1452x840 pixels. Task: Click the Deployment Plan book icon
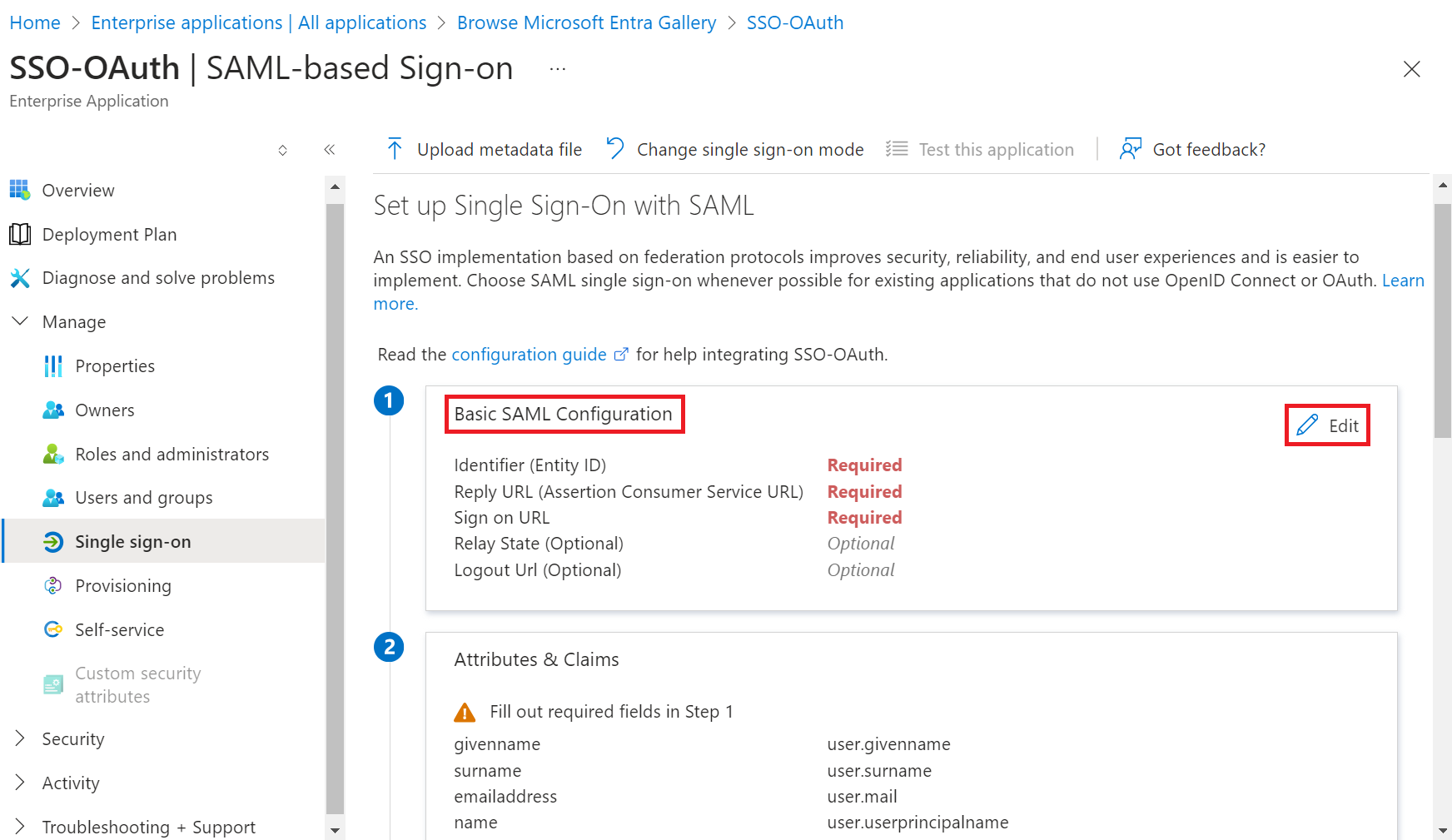point(20,235)
